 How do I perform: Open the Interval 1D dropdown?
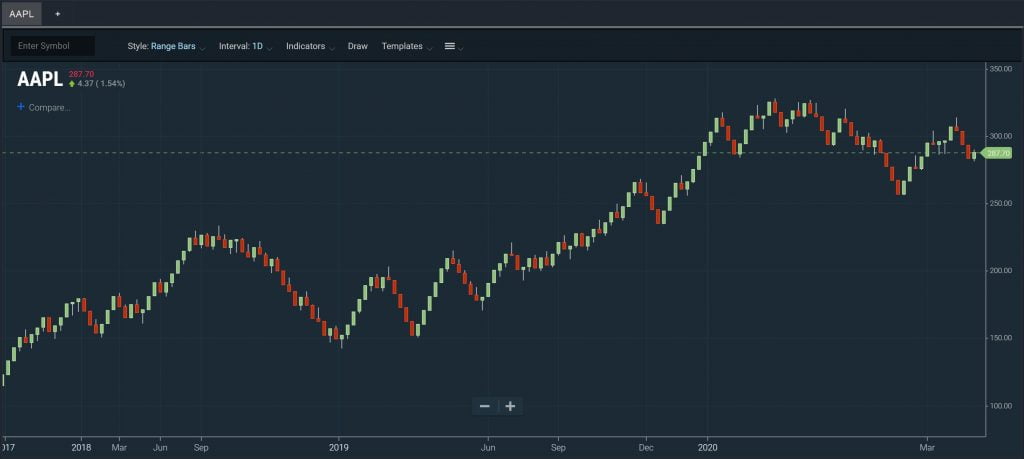[246, 46]
